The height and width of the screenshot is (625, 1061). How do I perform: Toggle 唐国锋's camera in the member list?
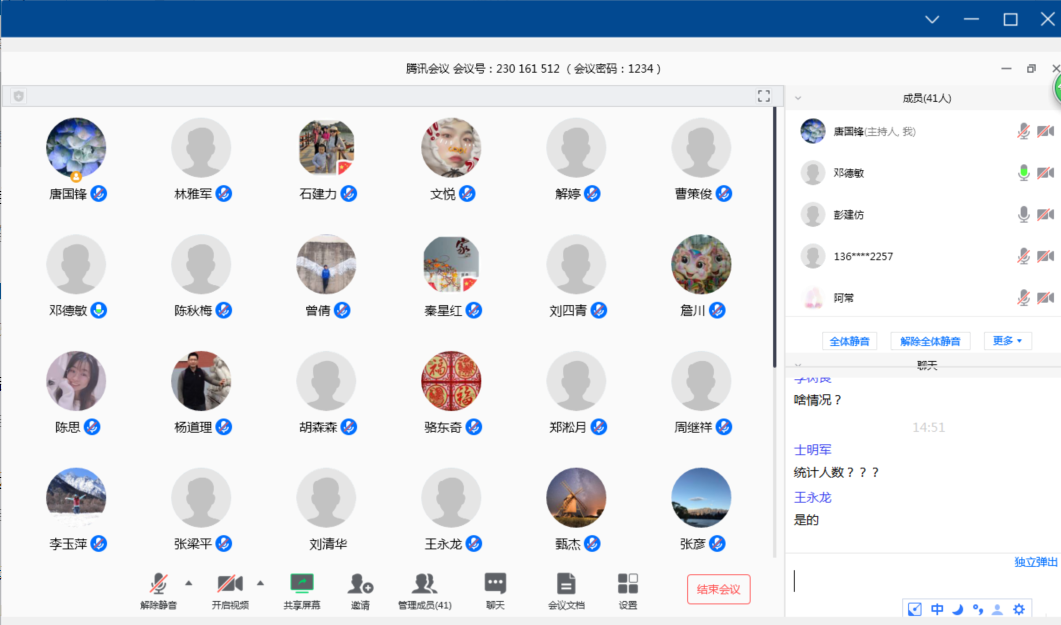[1045, 131]
